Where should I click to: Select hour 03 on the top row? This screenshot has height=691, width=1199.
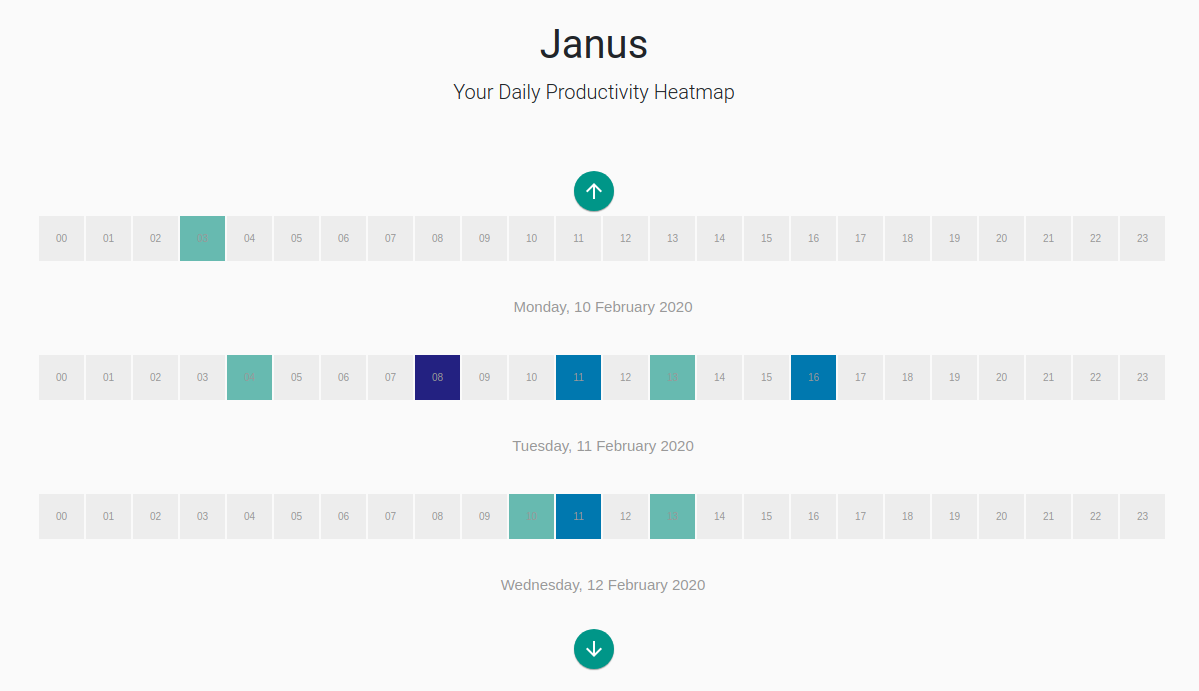point(202,238)
